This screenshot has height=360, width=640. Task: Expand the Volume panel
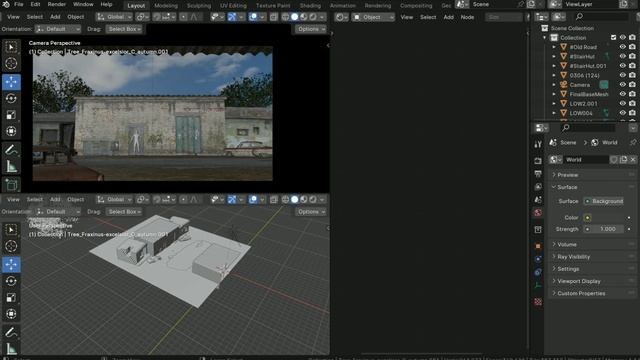(592, 244)
